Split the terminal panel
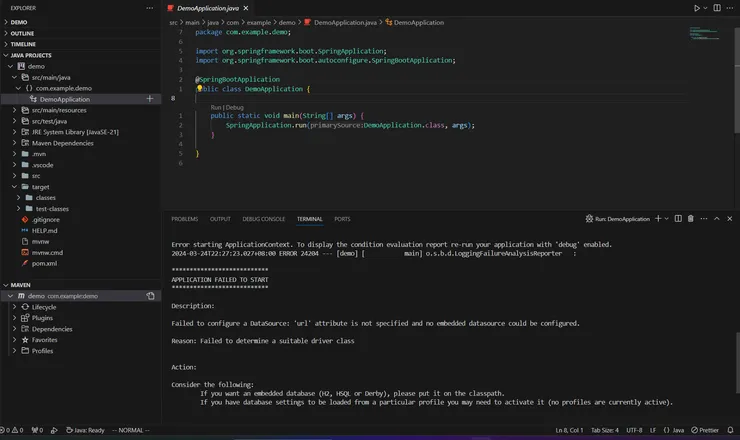 pos(678,218)
